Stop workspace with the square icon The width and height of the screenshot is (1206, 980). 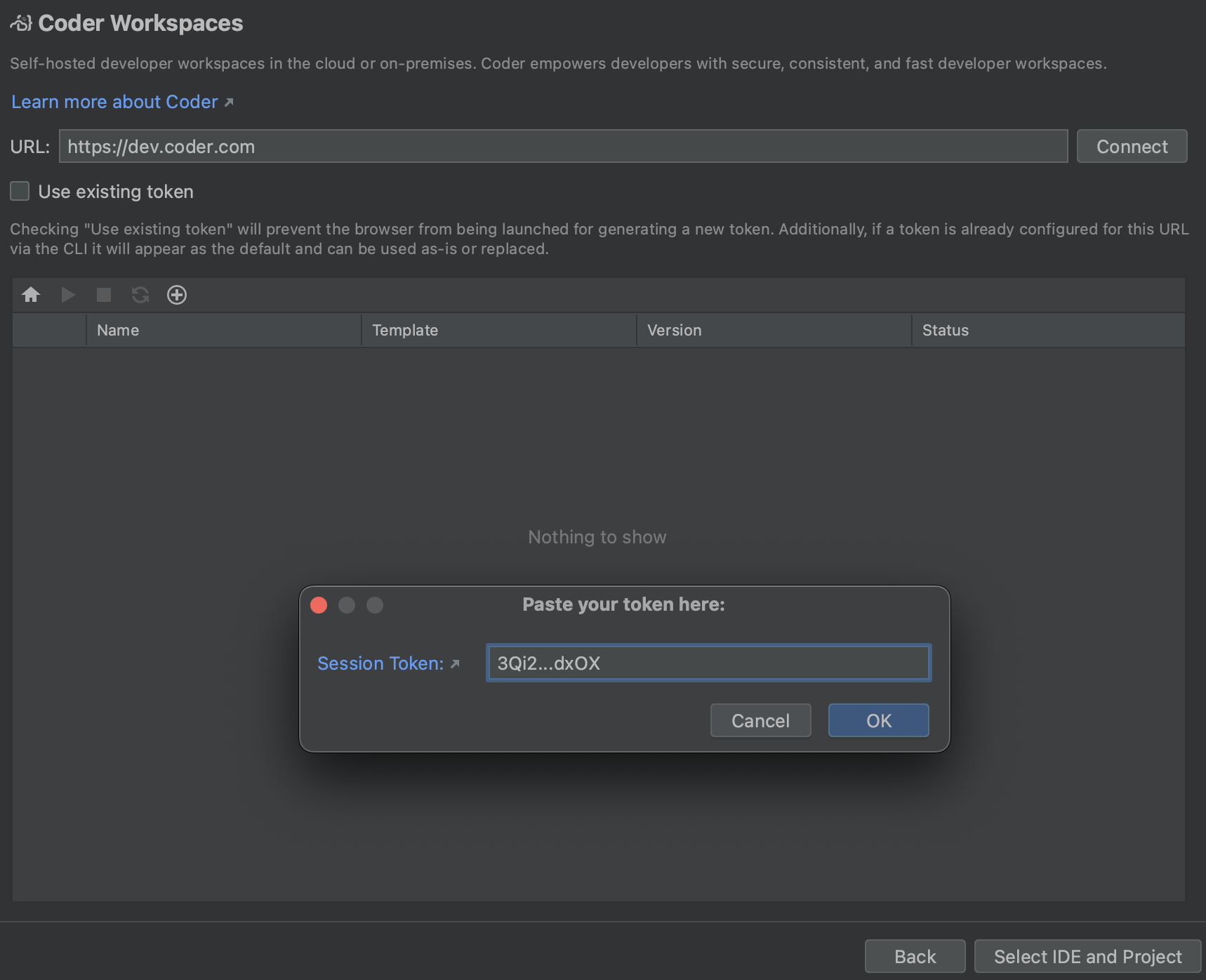pos(104,295)
